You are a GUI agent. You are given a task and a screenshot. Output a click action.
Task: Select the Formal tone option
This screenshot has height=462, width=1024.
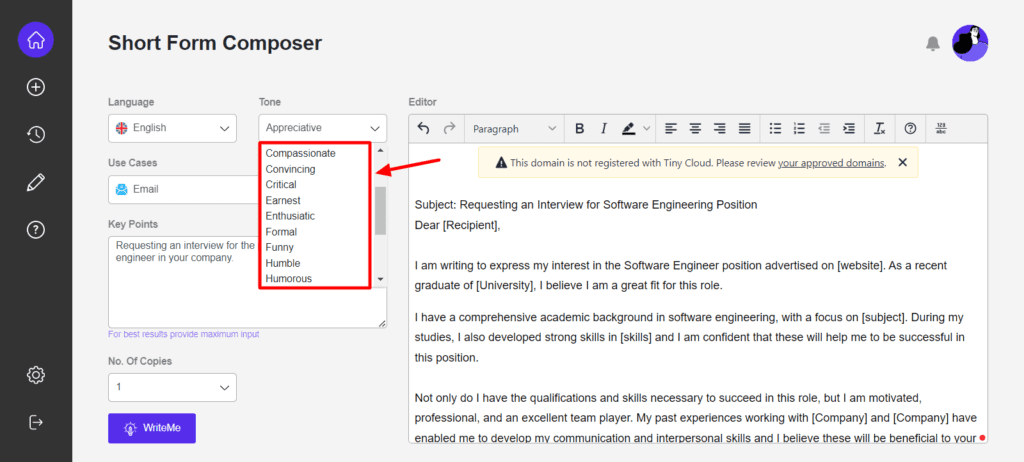point(281,232)
